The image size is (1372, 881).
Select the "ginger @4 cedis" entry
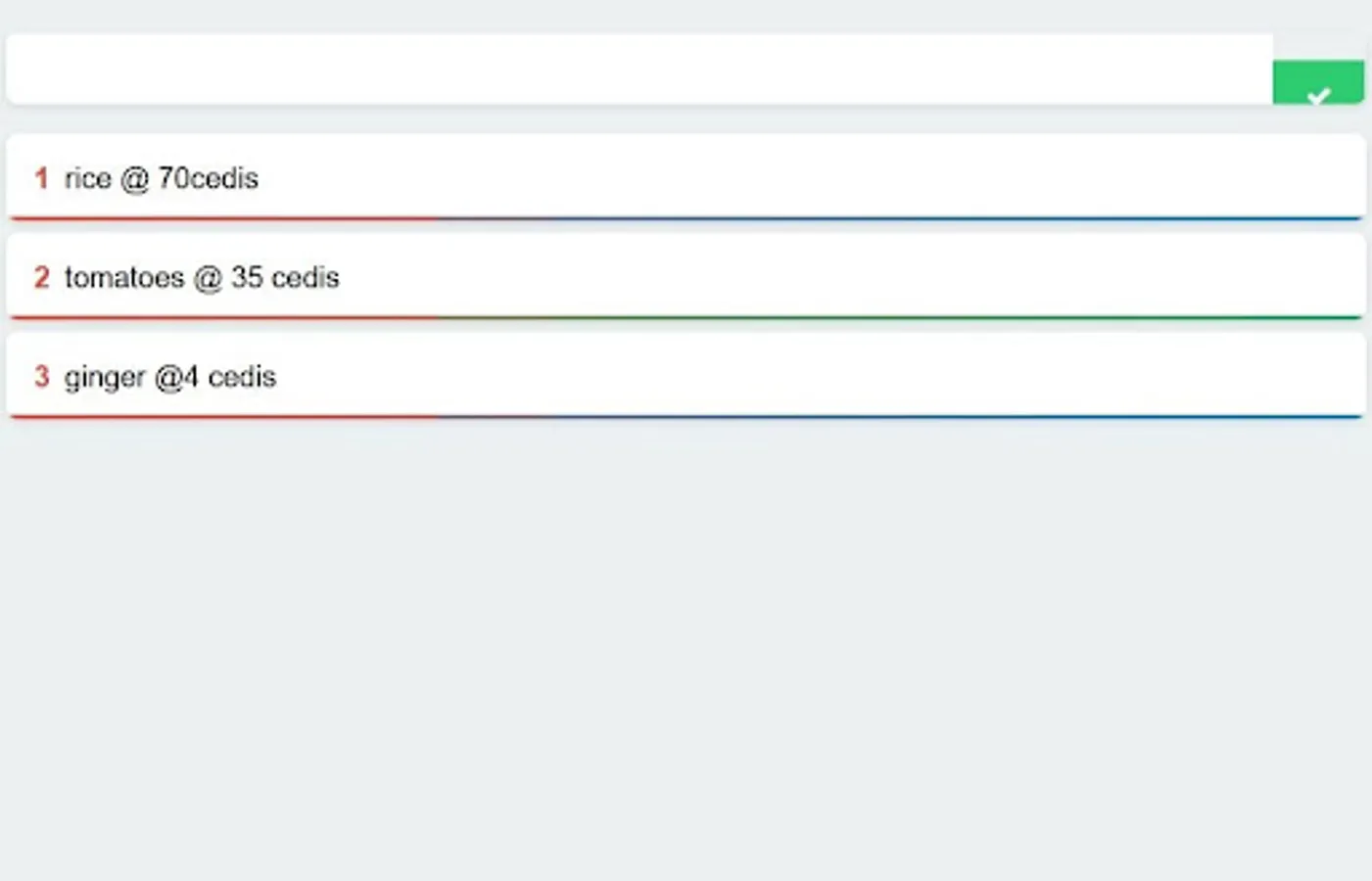(x=686, y=376)
